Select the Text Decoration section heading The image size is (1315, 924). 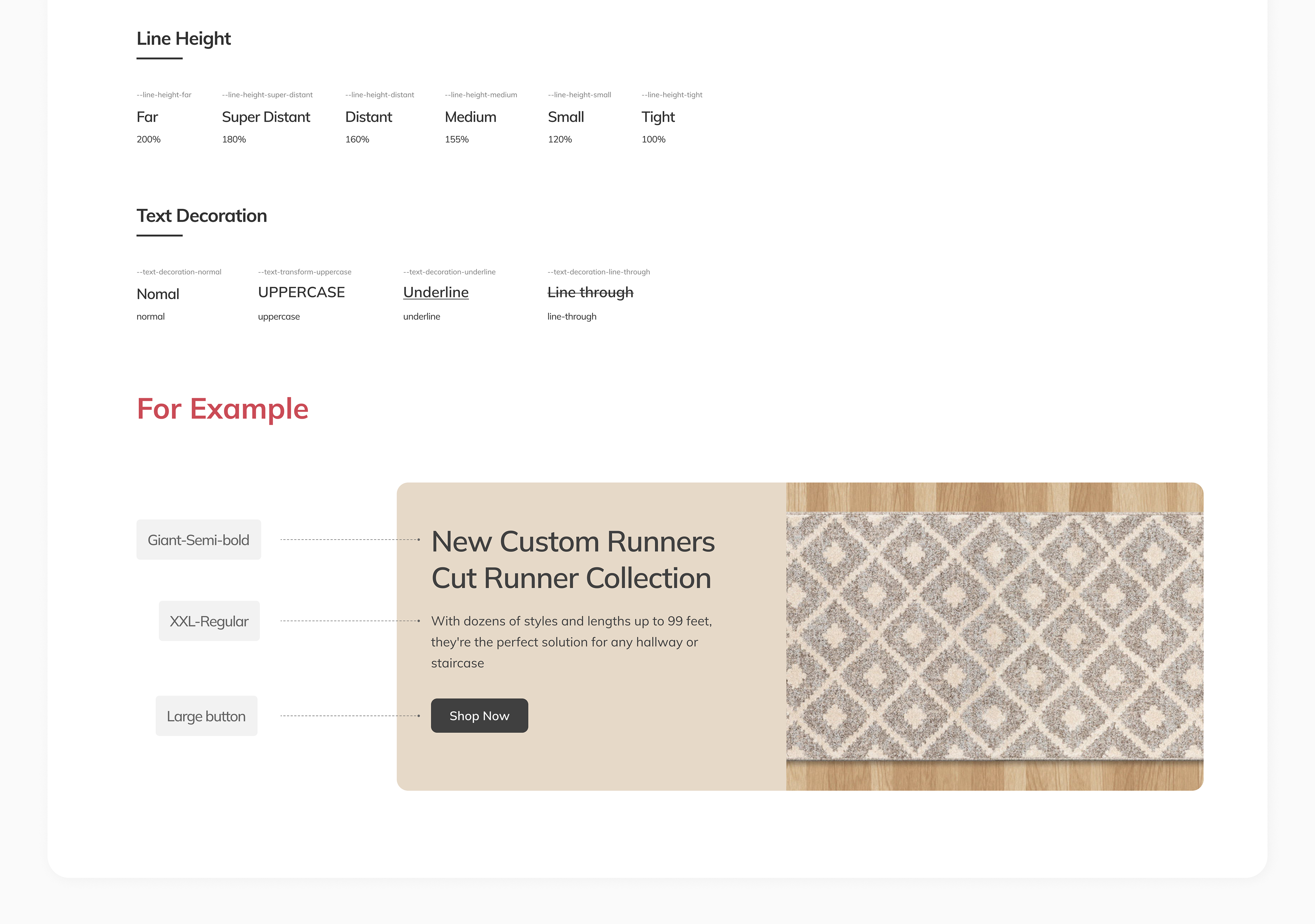point(202,216)
